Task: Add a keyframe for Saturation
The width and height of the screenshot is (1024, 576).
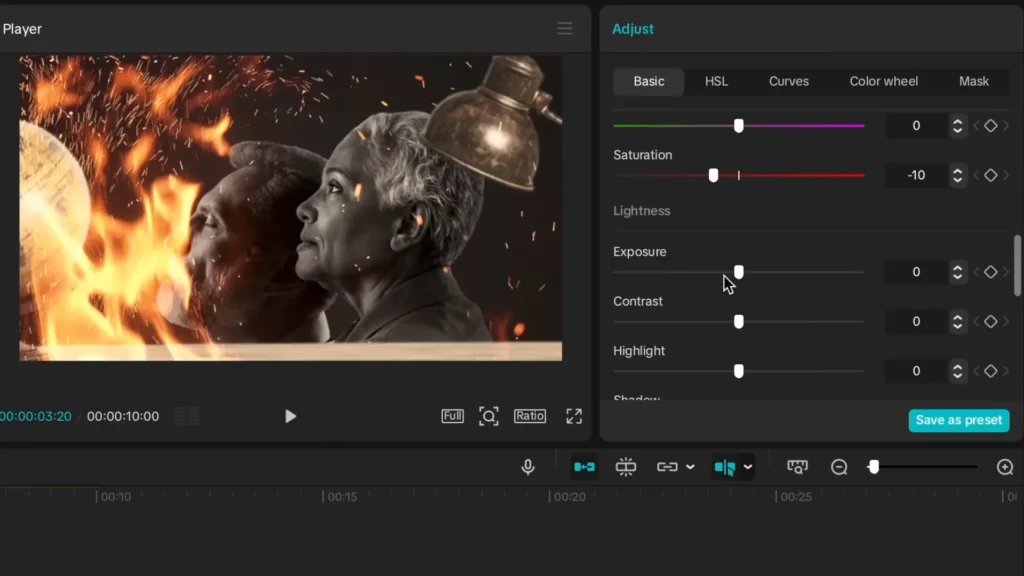Action: 991,175
